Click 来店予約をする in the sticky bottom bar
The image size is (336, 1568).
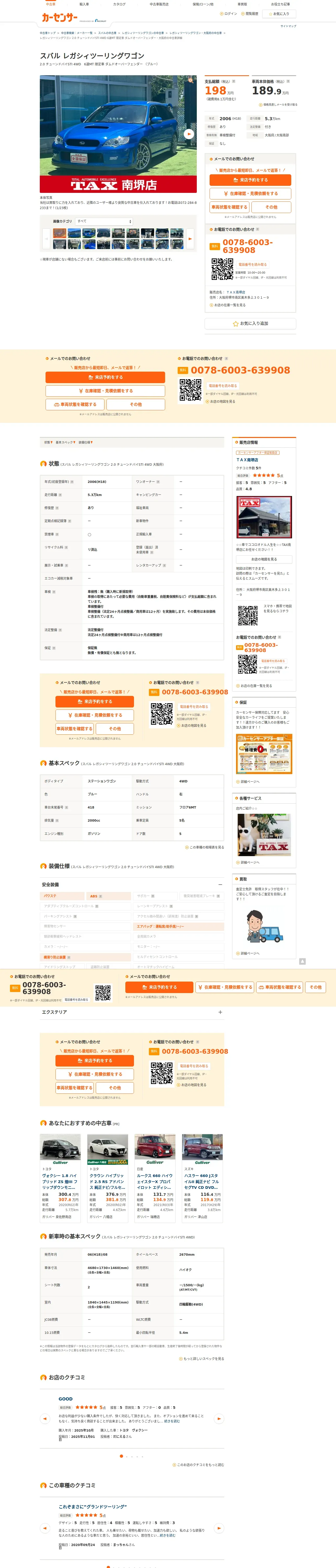click(x=159, y=987)
